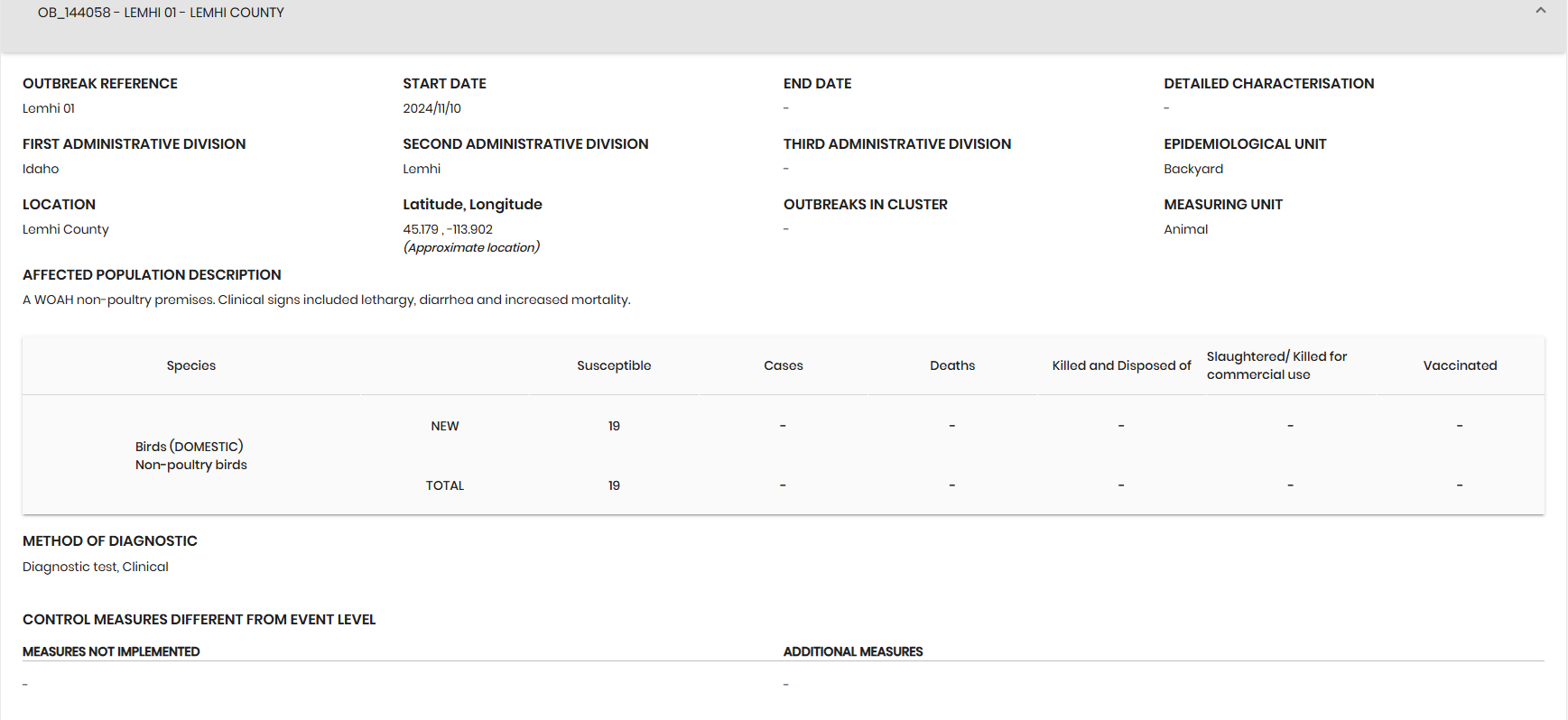Image resolution: width=1568 pixels, height=720 pixels.
Task: Click the epidemiological unit value Backyard
Action: tap(1193, 169)
